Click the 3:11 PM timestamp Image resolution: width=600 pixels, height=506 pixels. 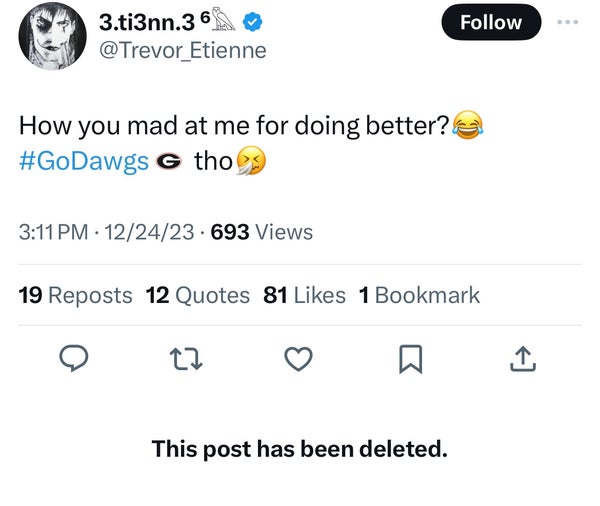(55, 232)
